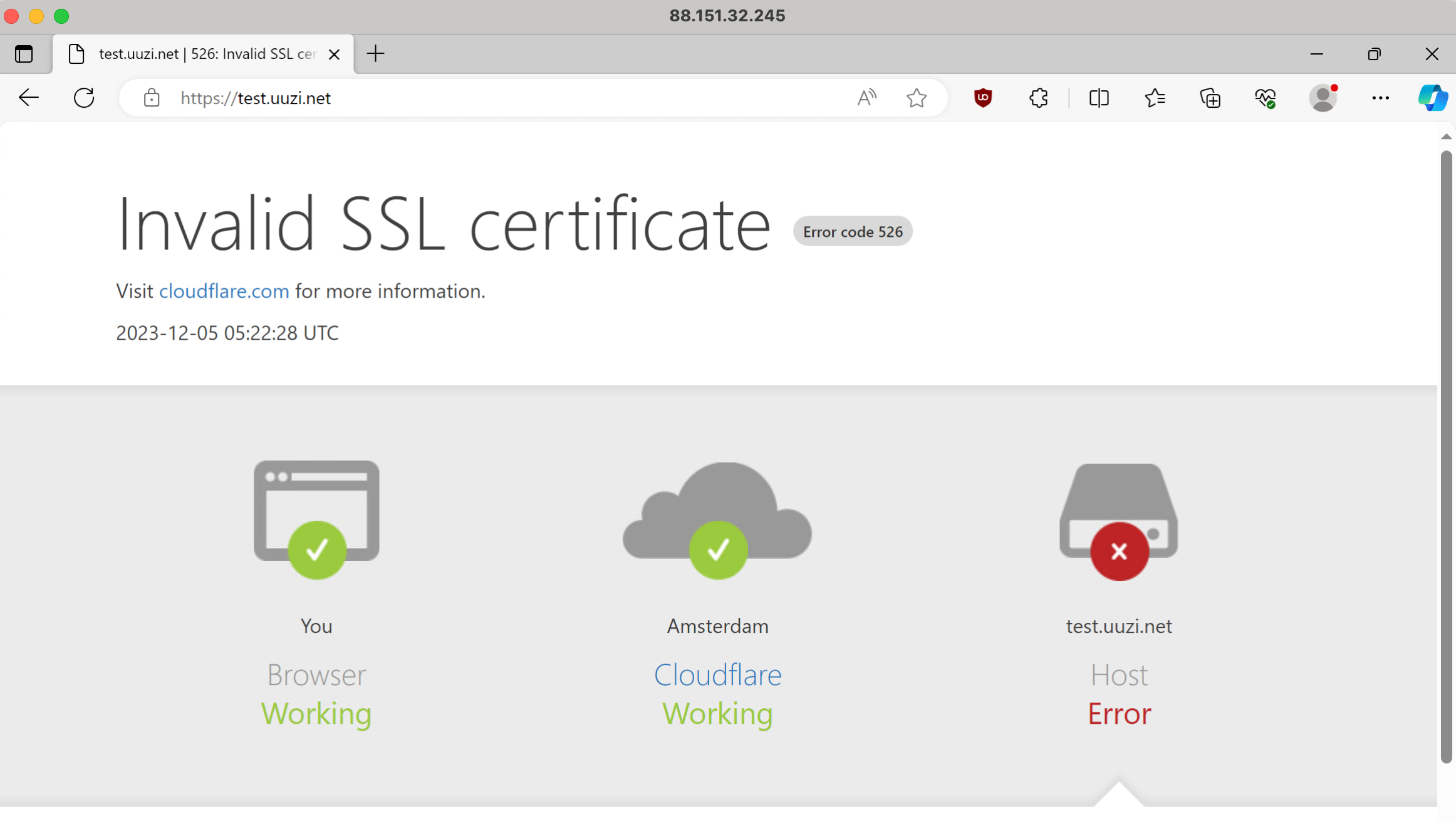Click the page vertical scrollbar
Screen dimensions: 1456x821
pos(1446,457)
